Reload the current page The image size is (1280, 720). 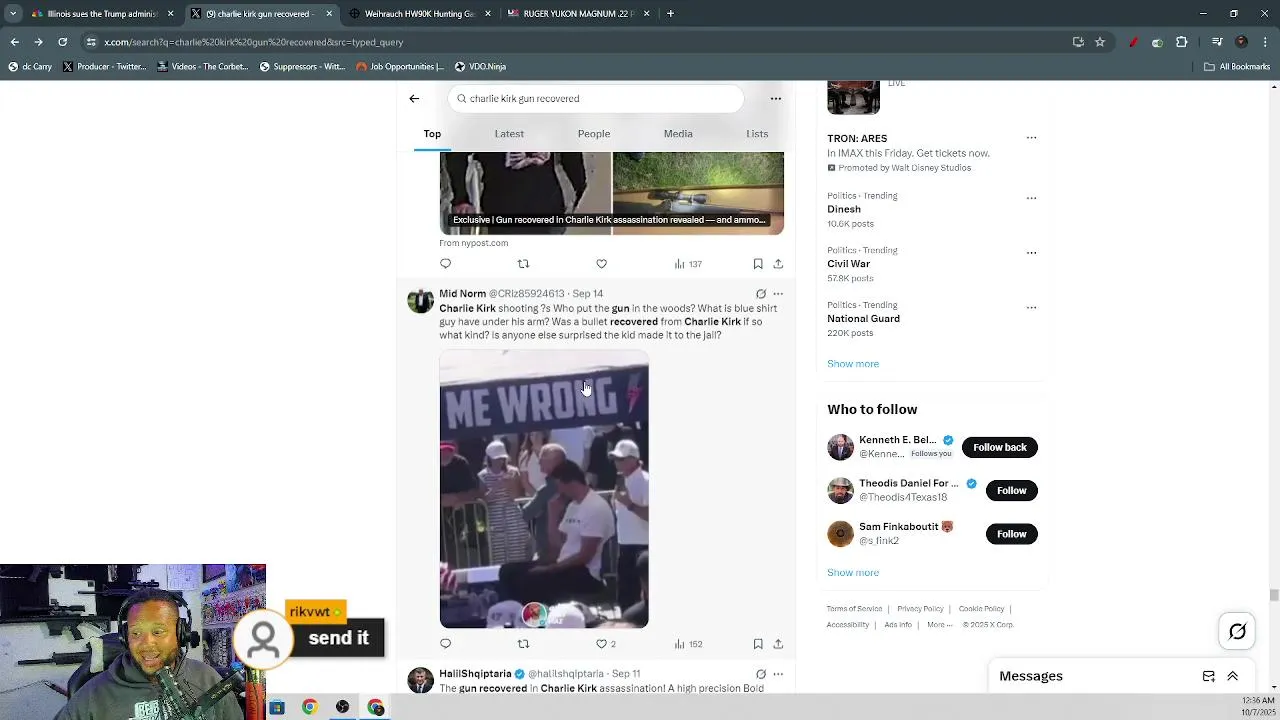[x=62, y=42]
